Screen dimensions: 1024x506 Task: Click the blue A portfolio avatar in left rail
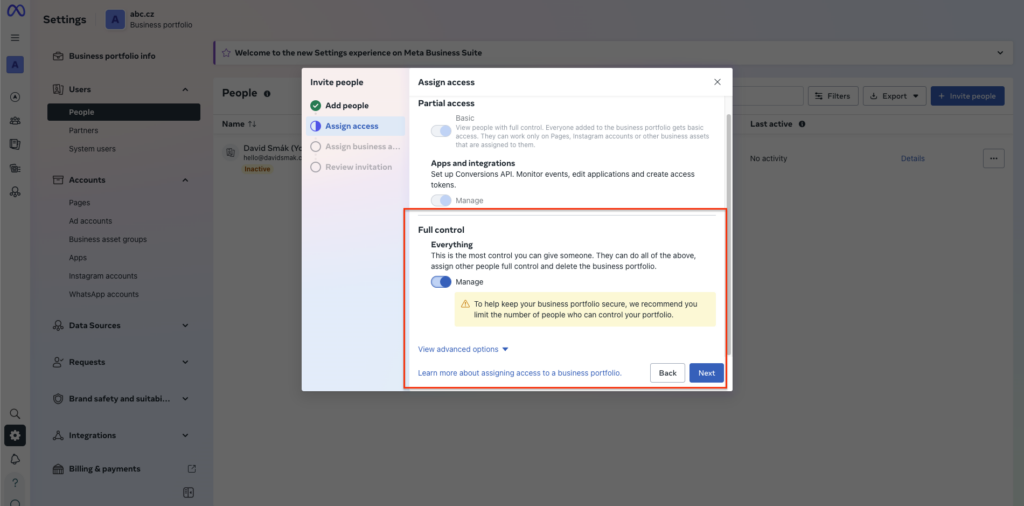pos(15,65)
